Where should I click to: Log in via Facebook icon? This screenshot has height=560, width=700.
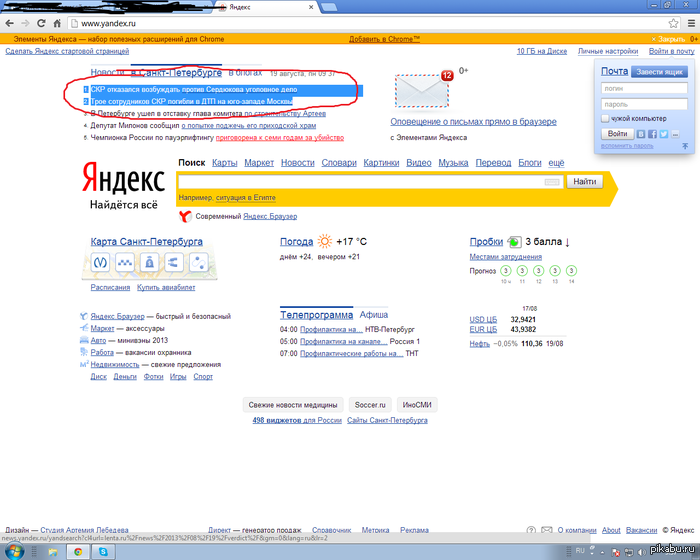[652, 134]
